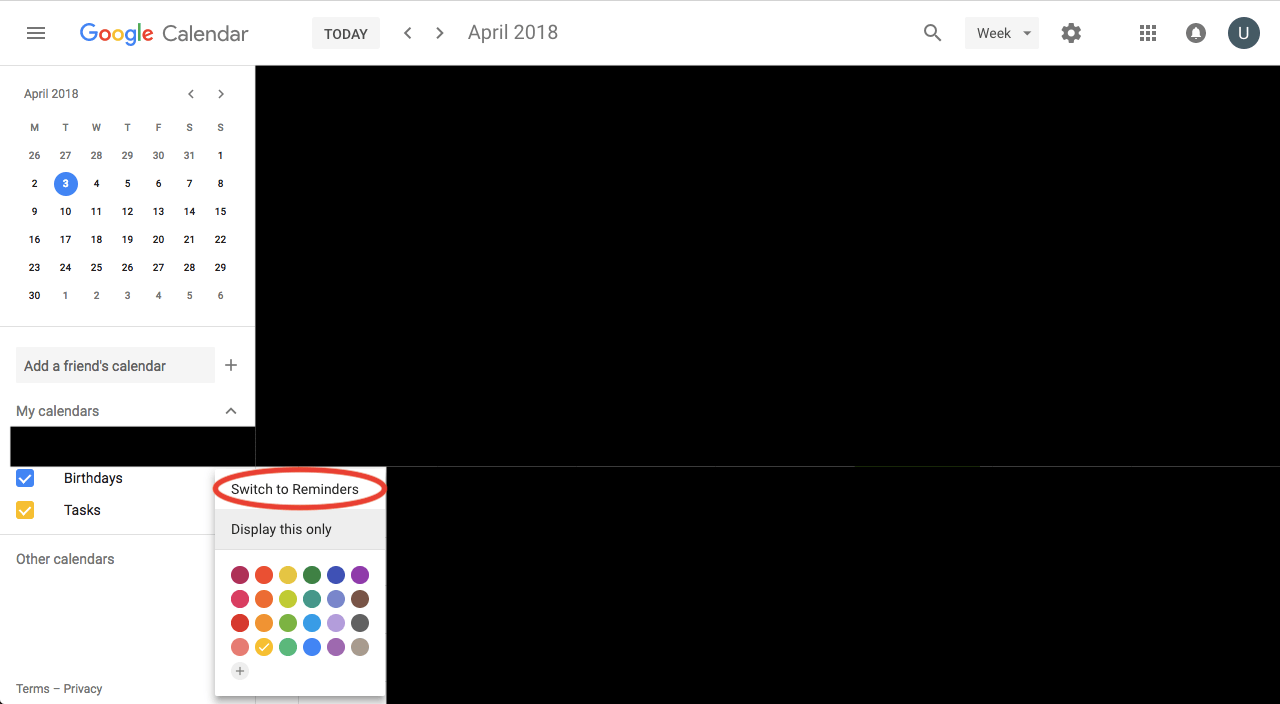Open the Google apps grid
Screen dimensions: 1280x704
[x=1148, y=33]
